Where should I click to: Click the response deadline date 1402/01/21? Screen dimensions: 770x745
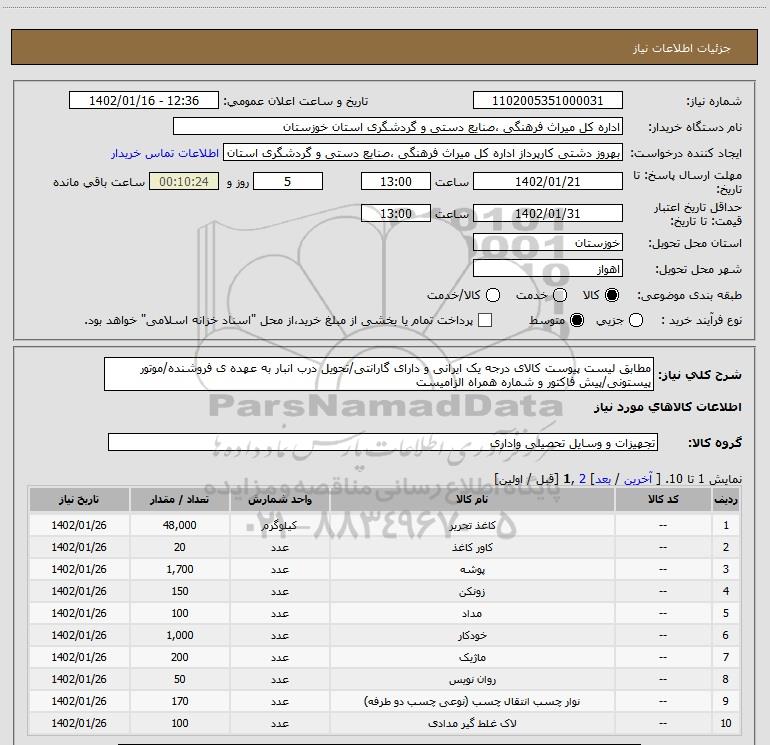[x=548, y=181]
